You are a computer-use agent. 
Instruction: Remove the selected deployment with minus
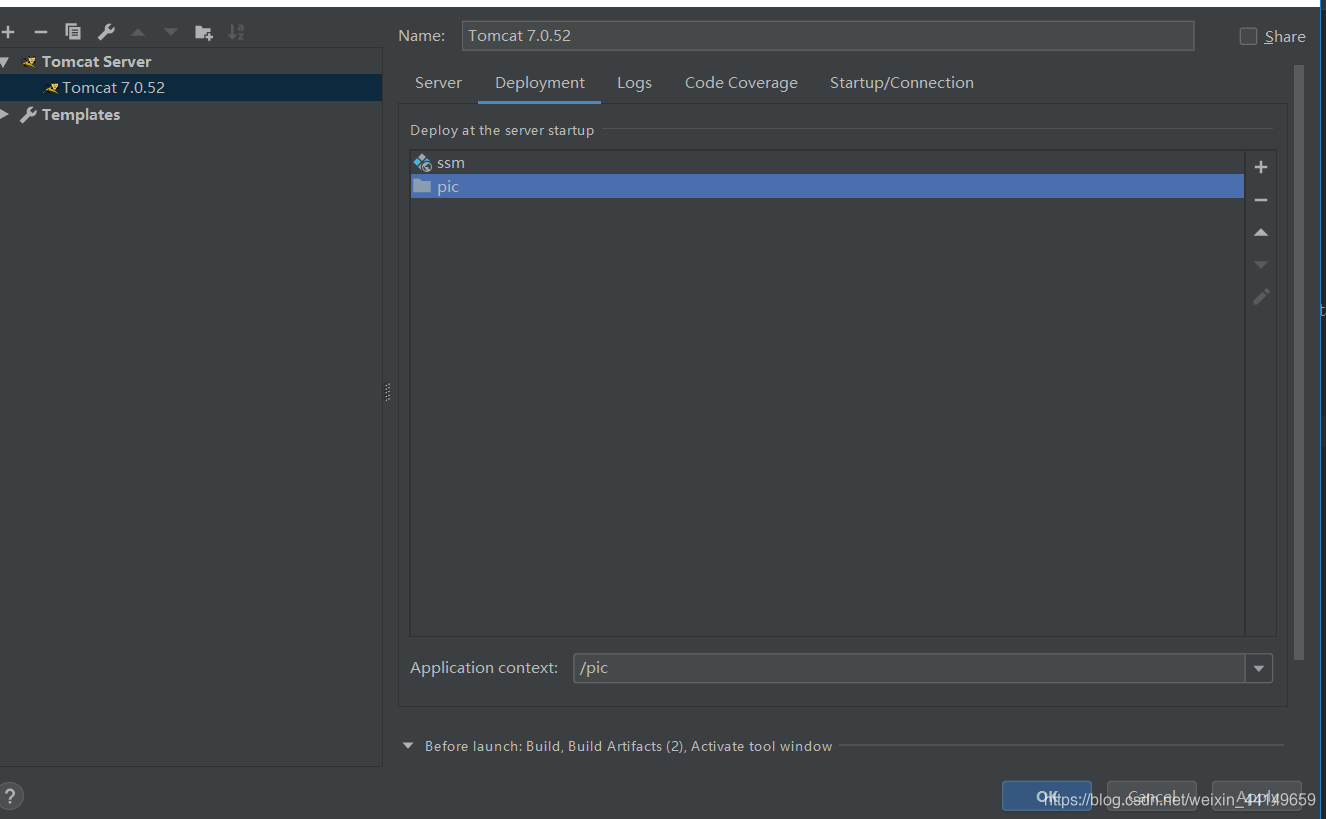click(1261, 200)
